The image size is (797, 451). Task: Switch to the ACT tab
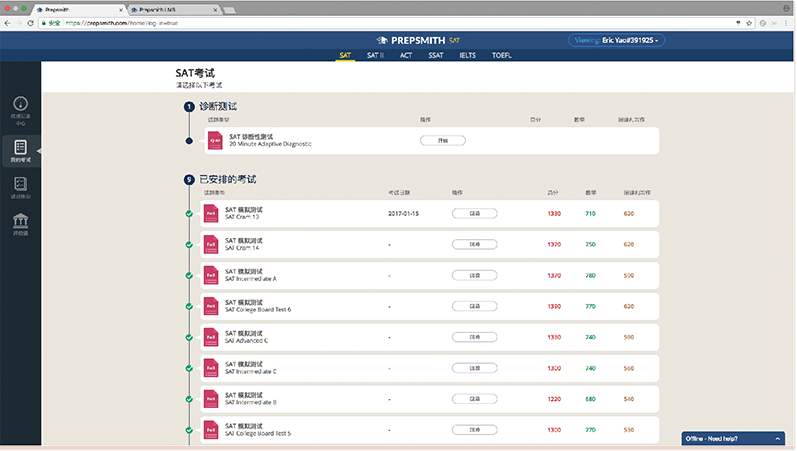click(406, 55)
